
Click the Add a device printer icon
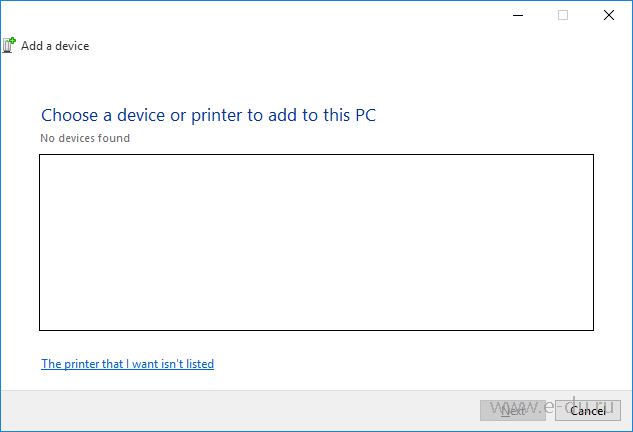(9, 45)
